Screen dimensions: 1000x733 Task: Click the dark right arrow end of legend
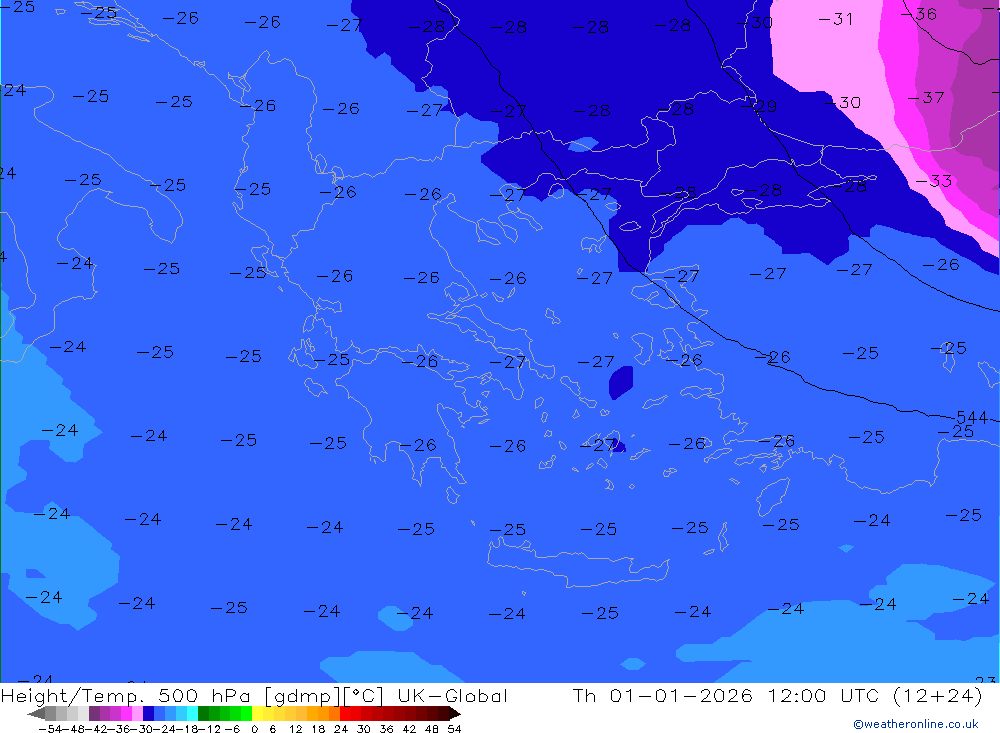(454, 713)
